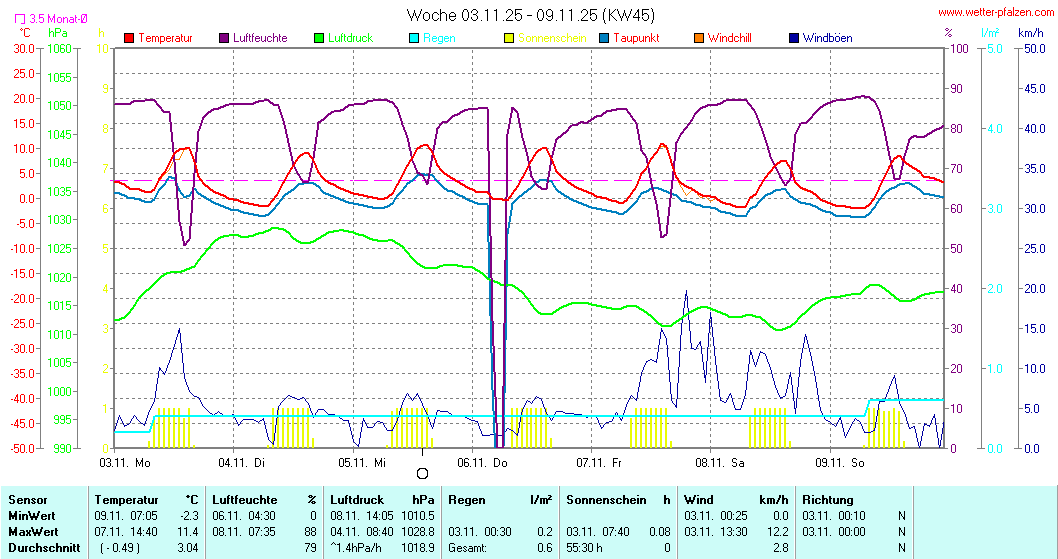
Task: Click the orange Windchill legend square
Action: [699, 38]
